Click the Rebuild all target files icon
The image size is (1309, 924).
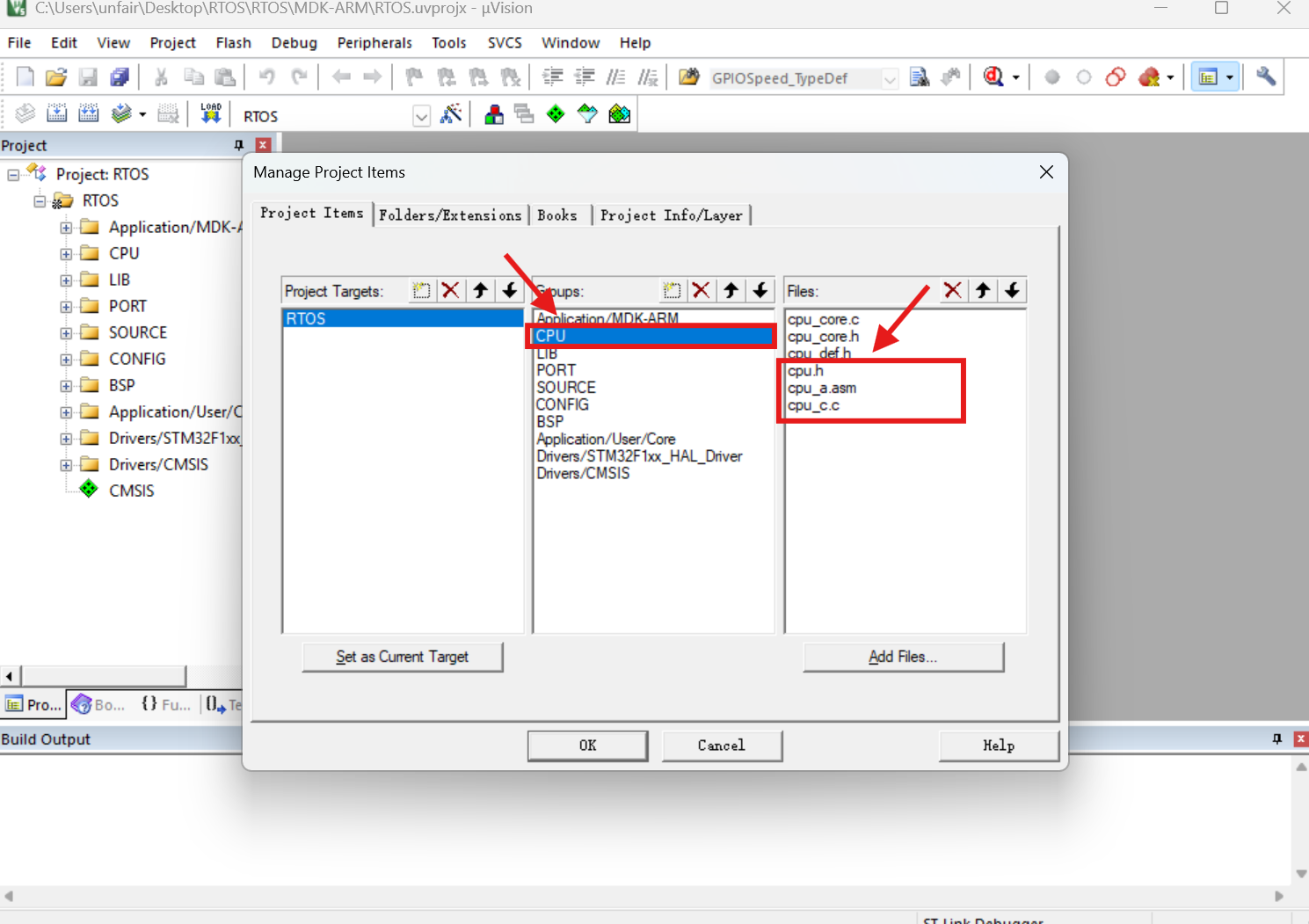[88, 114]
